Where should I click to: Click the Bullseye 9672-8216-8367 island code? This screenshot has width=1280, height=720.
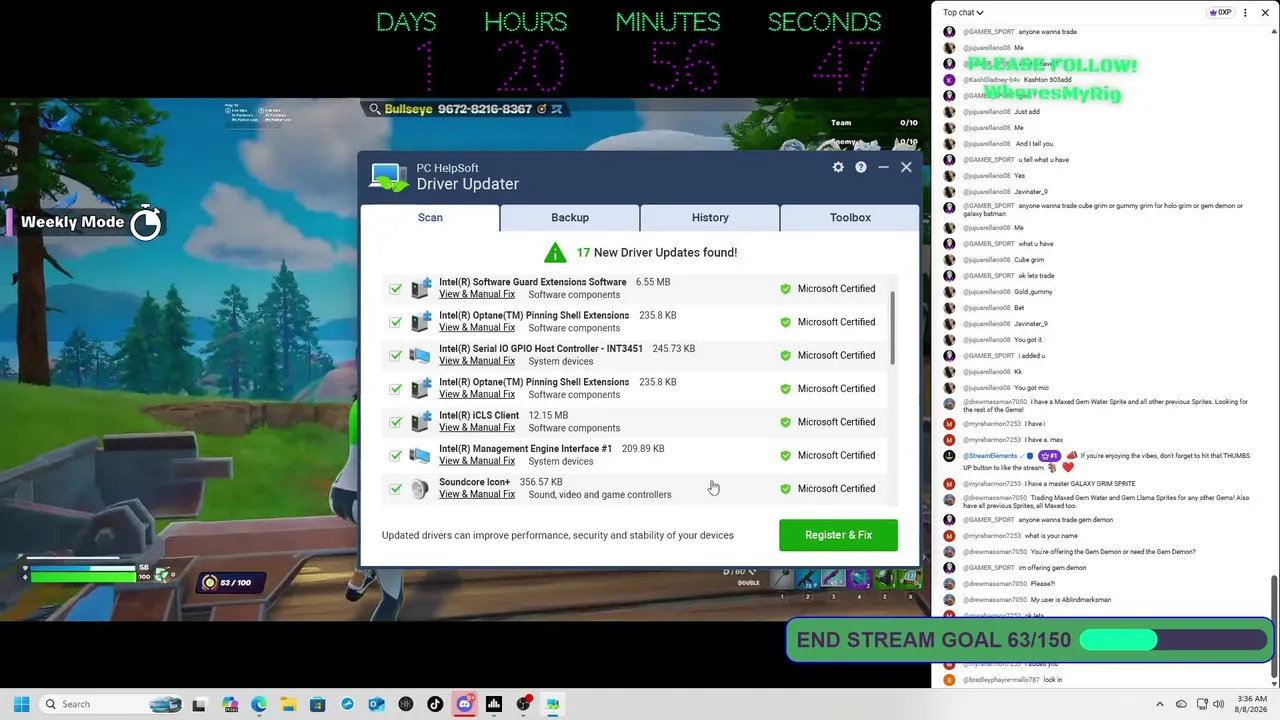click(x=458, y=109)
